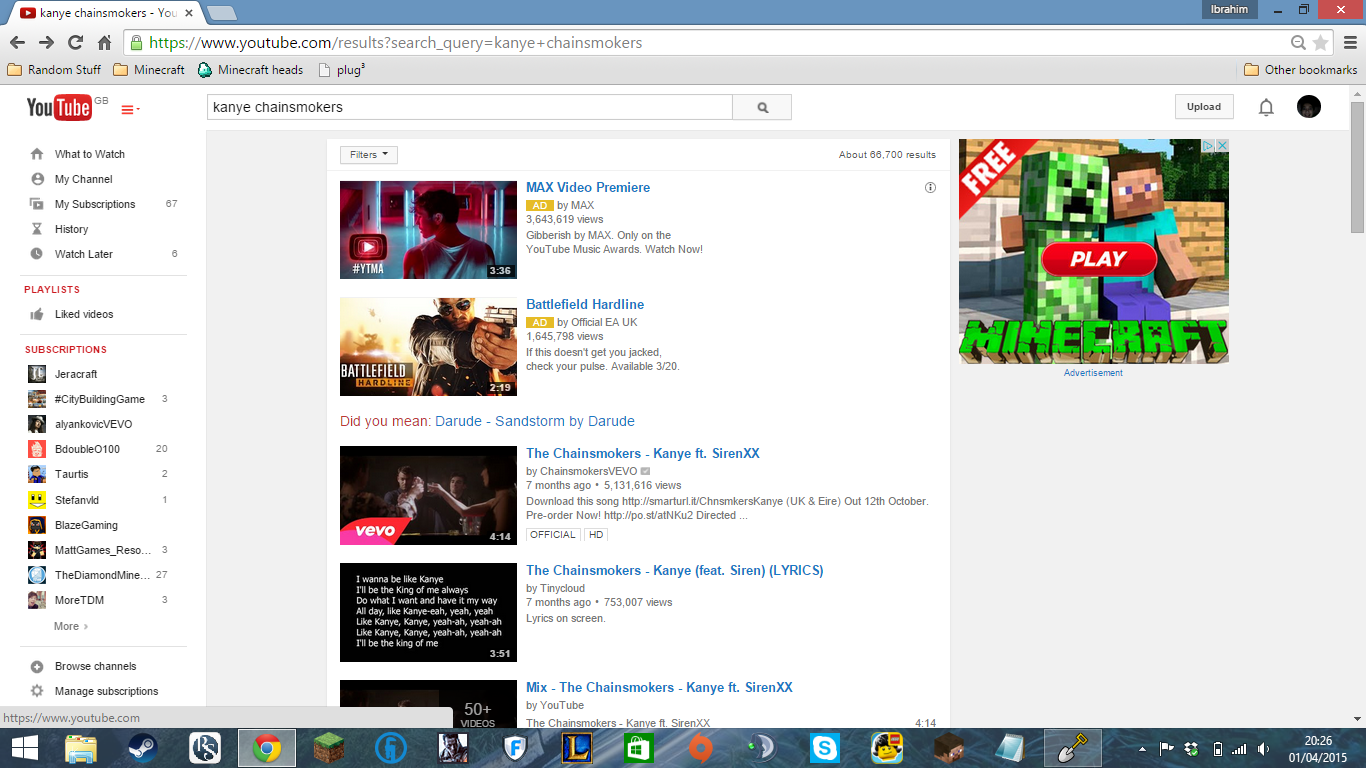Screen dimensions: 1366x768
Task: Open the account avatar menu
Action: 1308,107
